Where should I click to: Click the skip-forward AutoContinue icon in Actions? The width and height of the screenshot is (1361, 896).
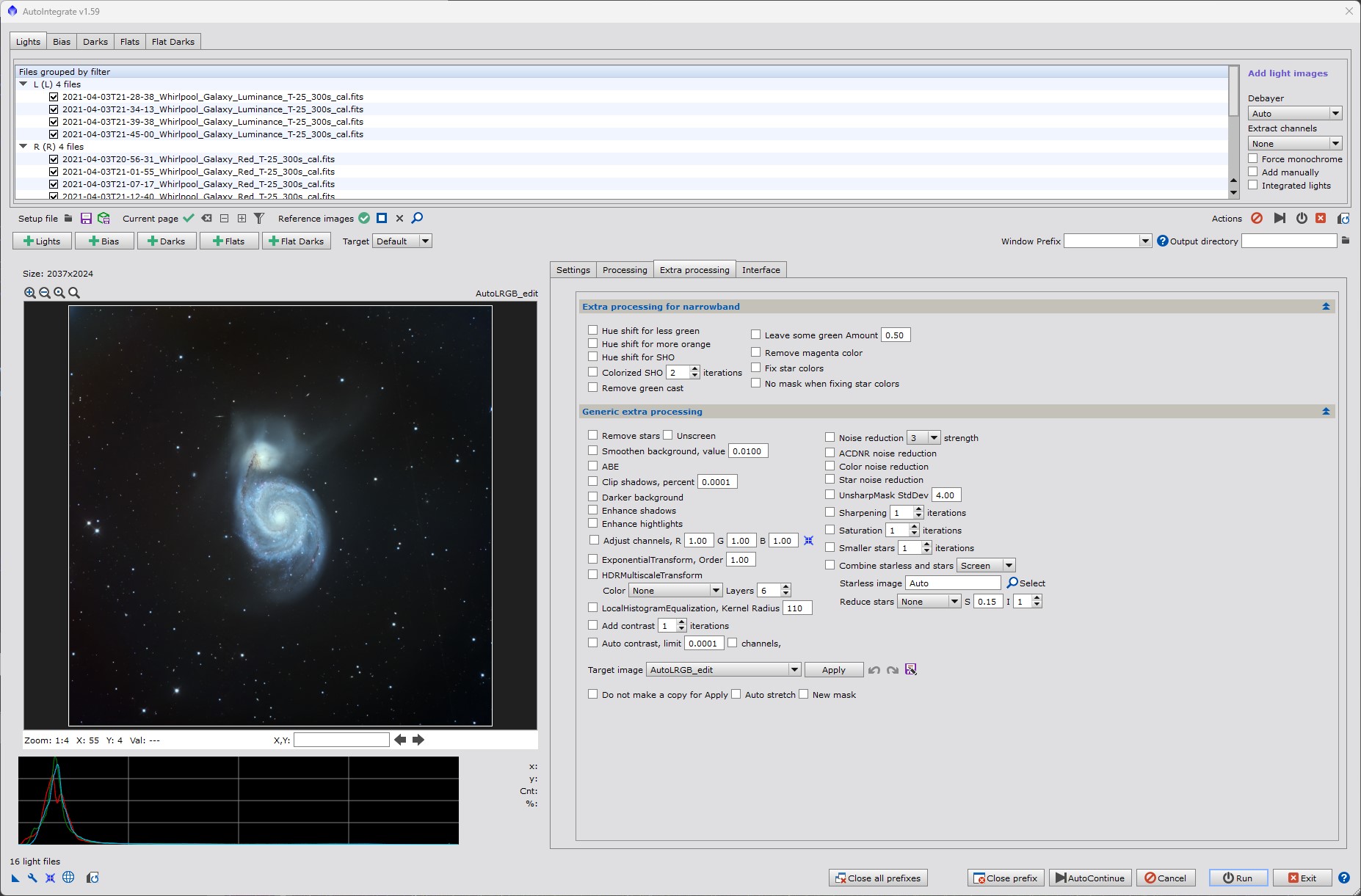tap(1280, 218)
